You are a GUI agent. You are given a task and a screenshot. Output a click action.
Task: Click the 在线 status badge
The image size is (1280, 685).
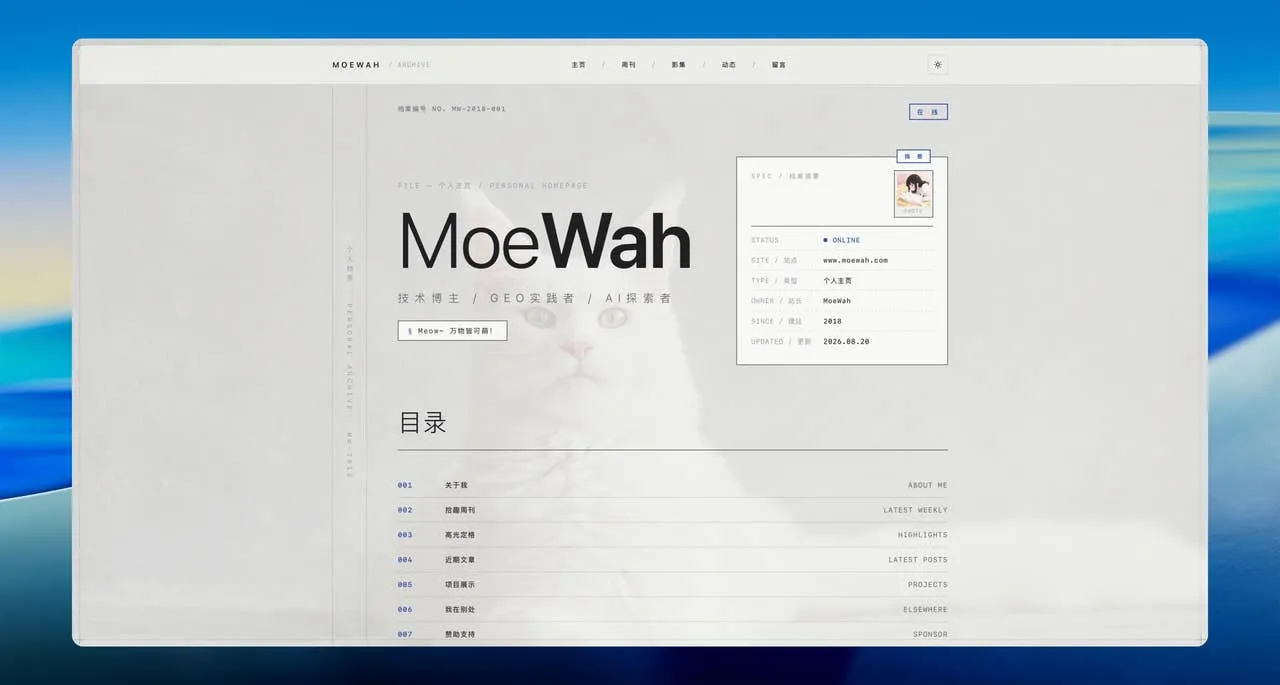pyautogui.click(x=928, y=112)
